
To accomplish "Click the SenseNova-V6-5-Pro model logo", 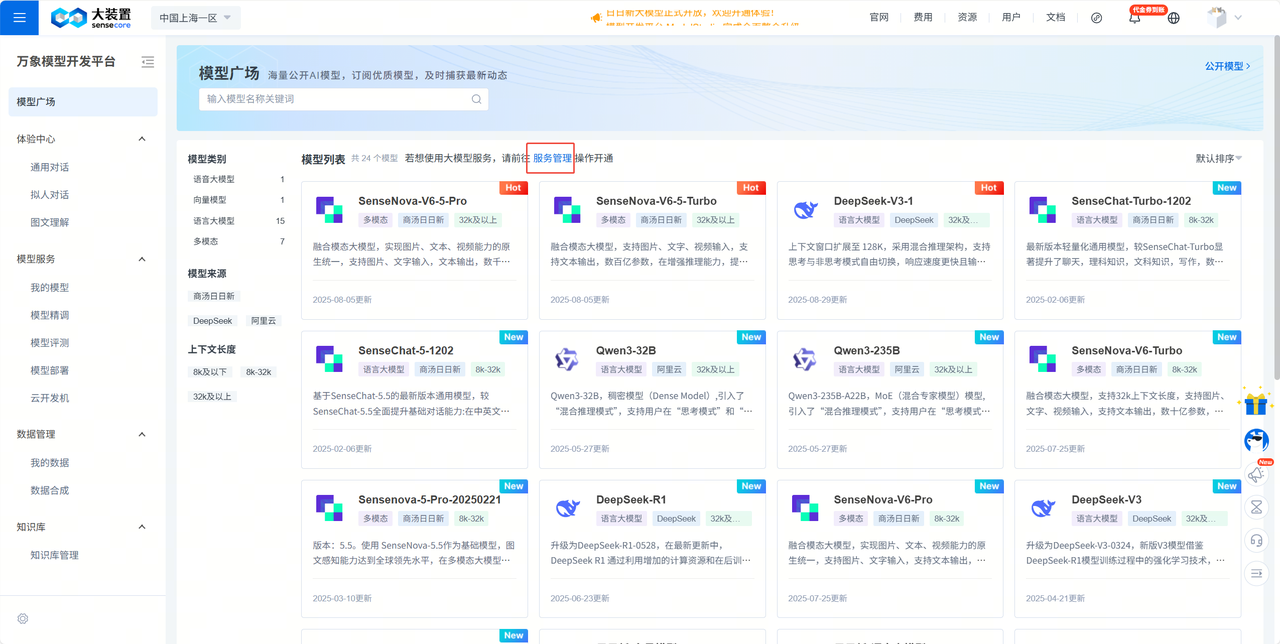I will [x=329, y=209].
